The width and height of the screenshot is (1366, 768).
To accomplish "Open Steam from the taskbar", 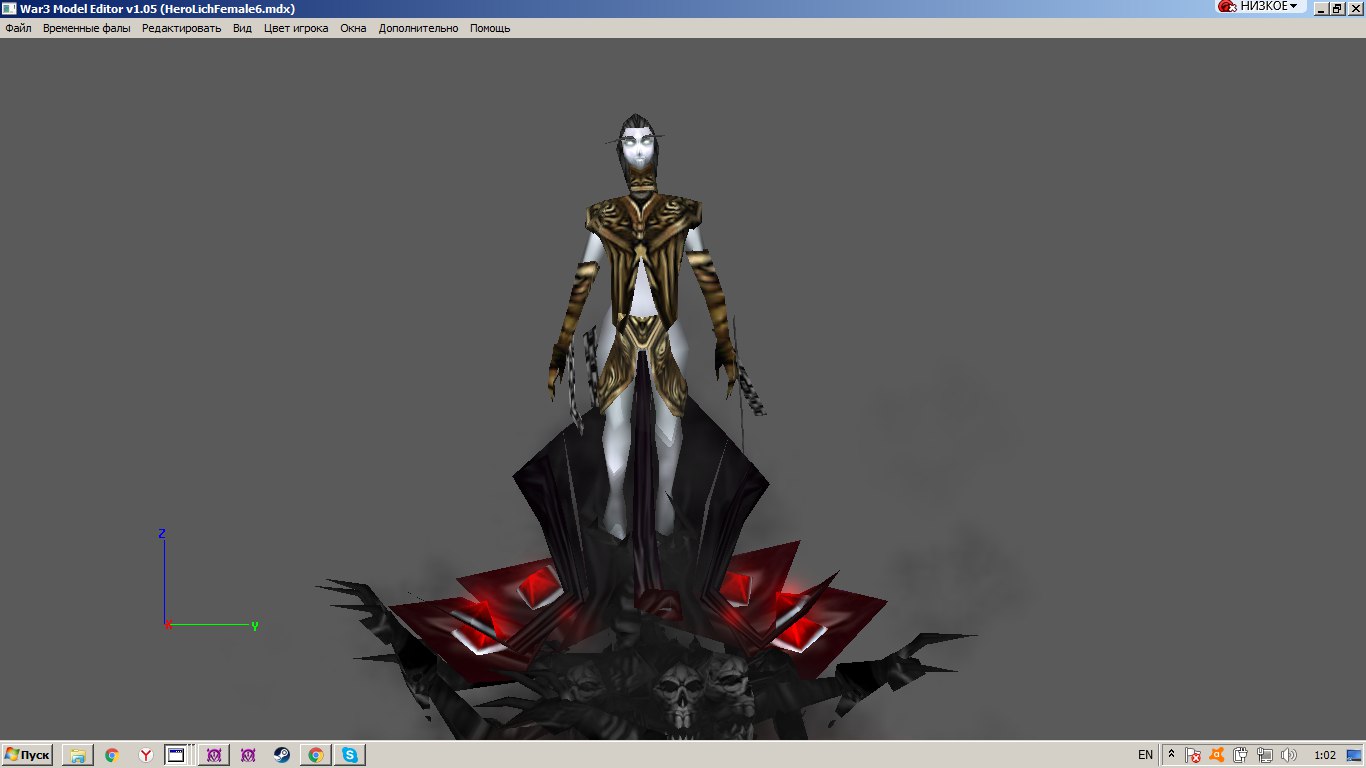I will point(282,755).
